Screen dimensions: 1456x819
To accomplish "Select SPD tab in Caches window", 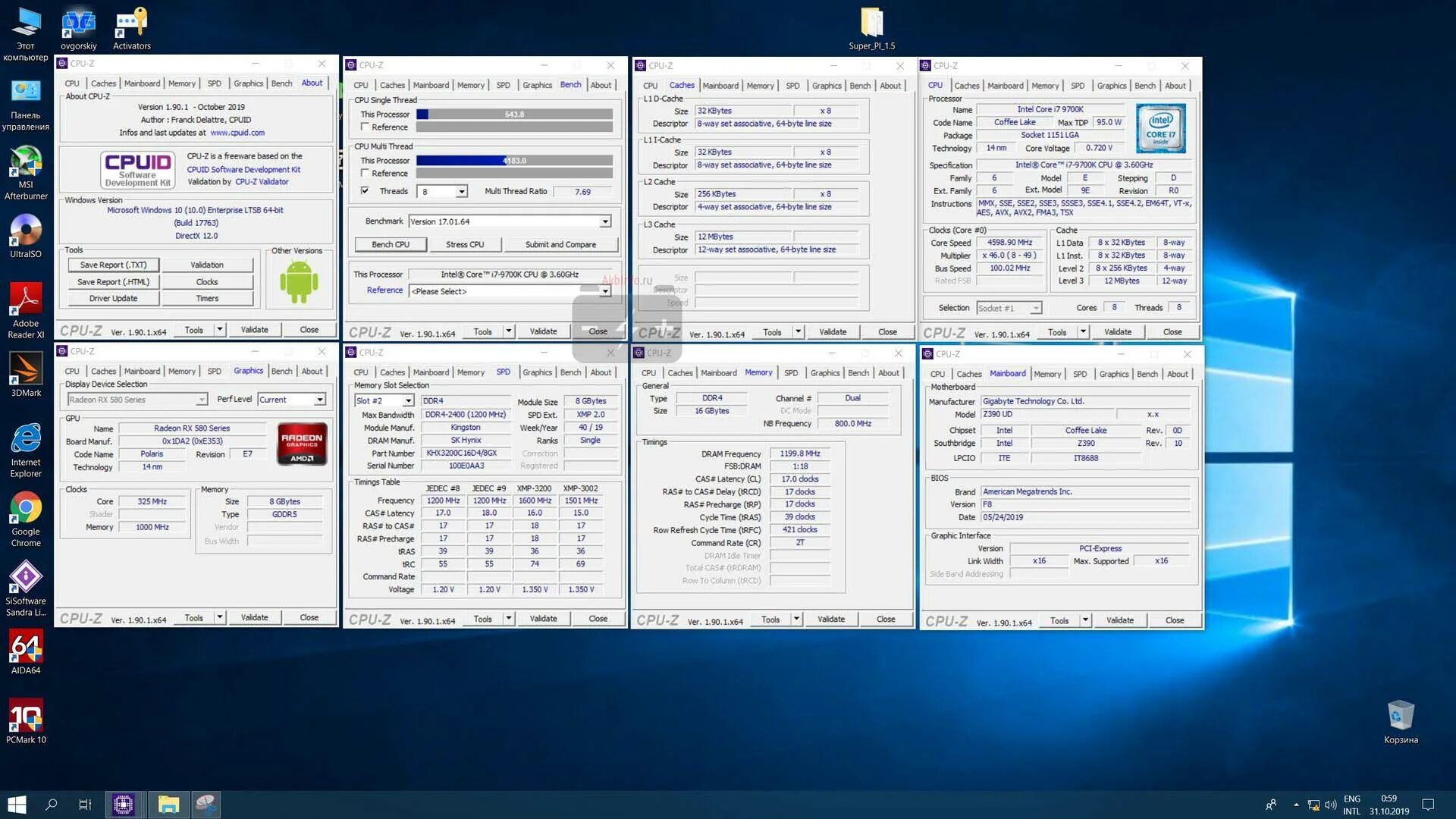I will point(792,86).
